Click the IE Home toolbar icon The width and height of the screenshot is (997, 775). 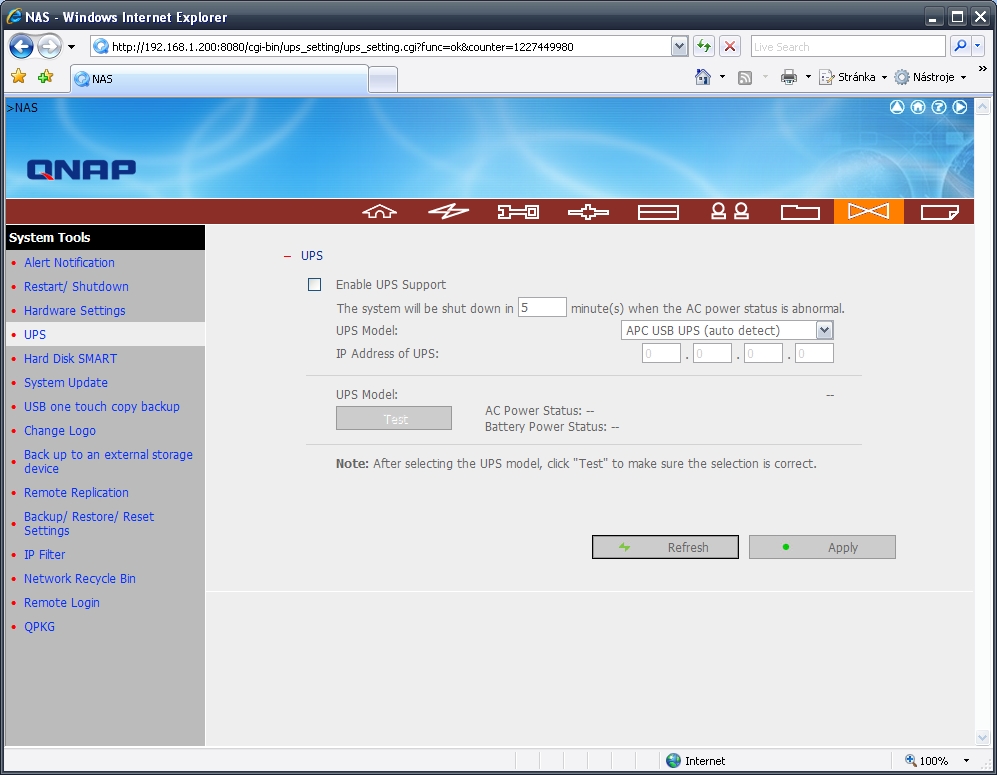703,77
